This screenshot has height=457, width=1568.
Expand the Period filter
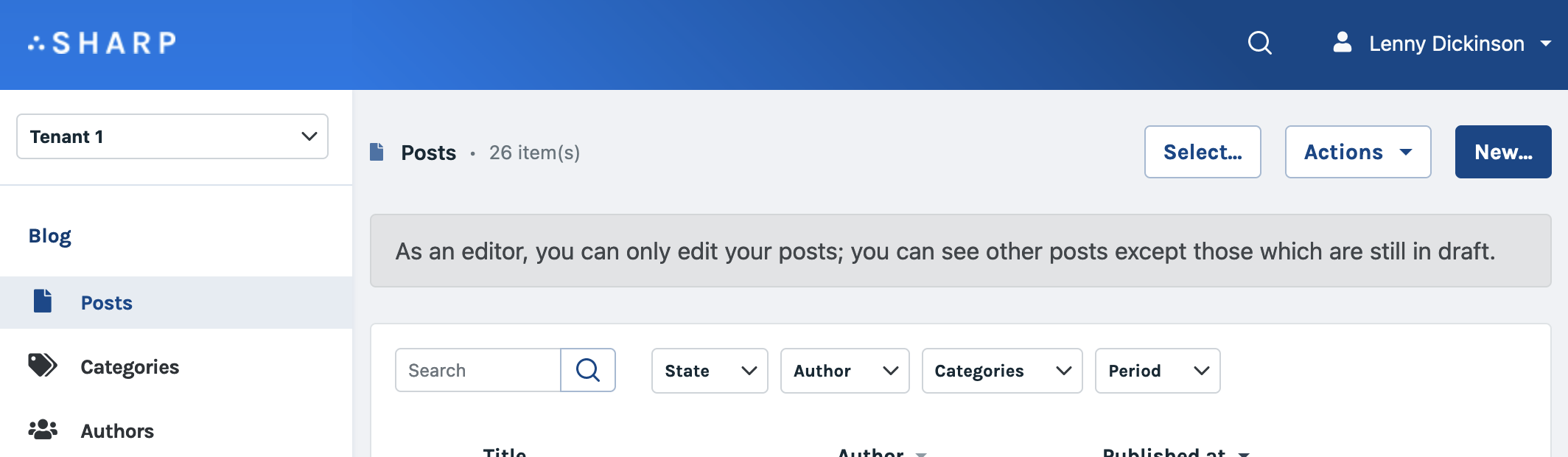click(1157, 371)
